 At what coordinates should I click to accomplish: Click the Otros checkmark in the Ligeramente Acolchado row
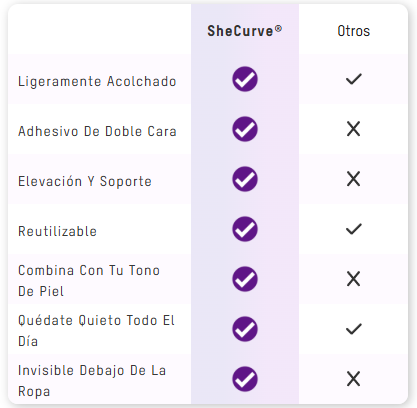354,79
